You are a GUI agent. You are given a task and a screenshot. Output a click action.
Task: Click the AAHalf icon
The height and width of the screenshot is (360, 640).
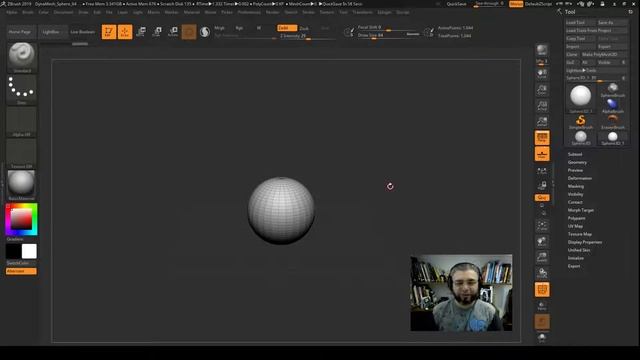pos(542,121)
